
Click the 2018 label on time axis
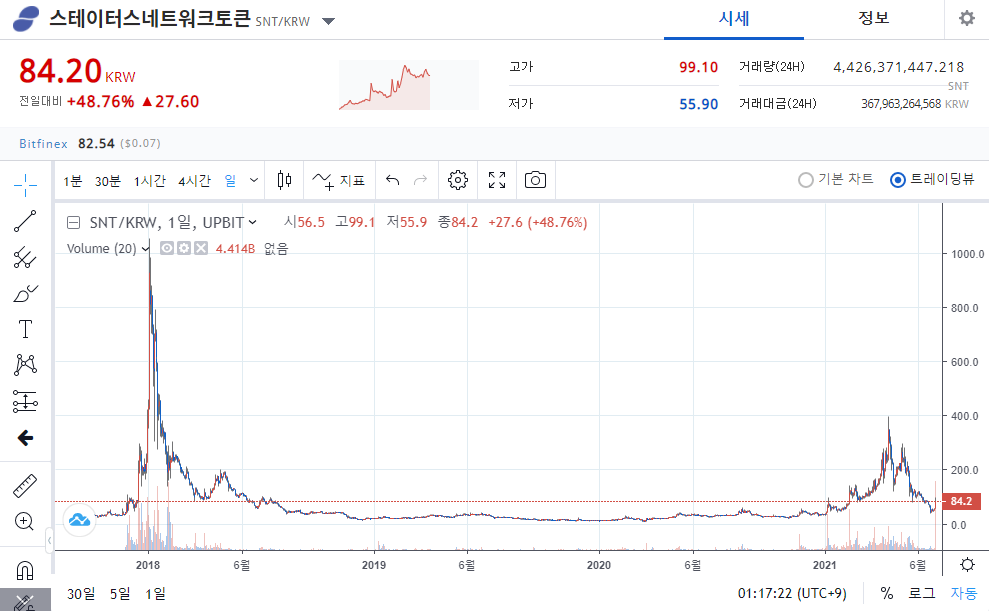click(148, 565)
